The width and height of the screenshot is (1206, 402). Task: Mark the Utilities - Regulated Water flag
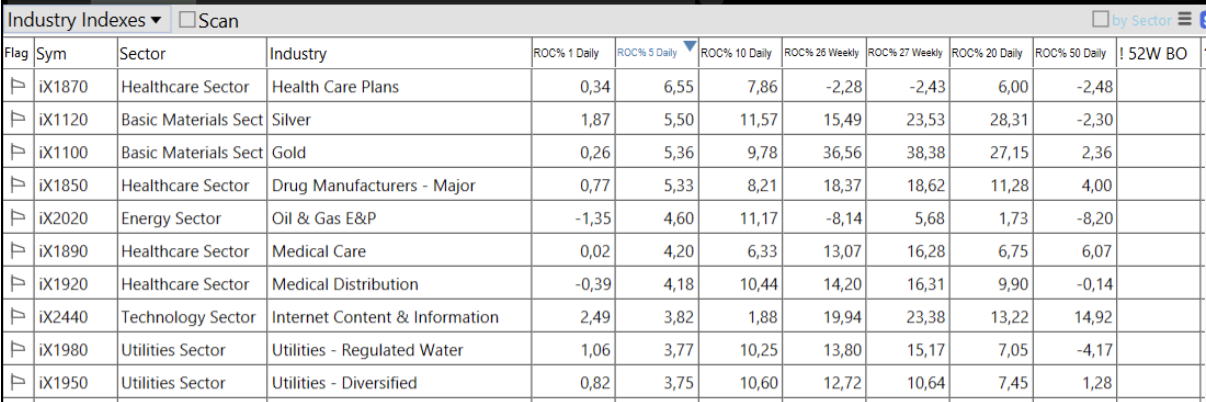[16, 351]
